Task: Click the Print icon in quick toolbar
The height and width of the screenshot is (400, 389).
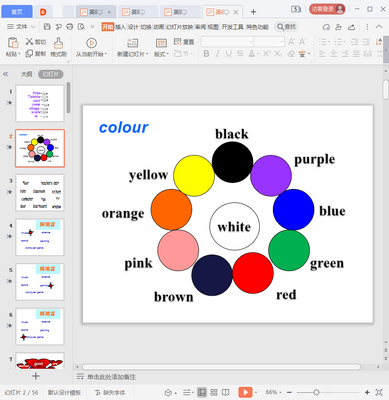Action: (70, 27)
